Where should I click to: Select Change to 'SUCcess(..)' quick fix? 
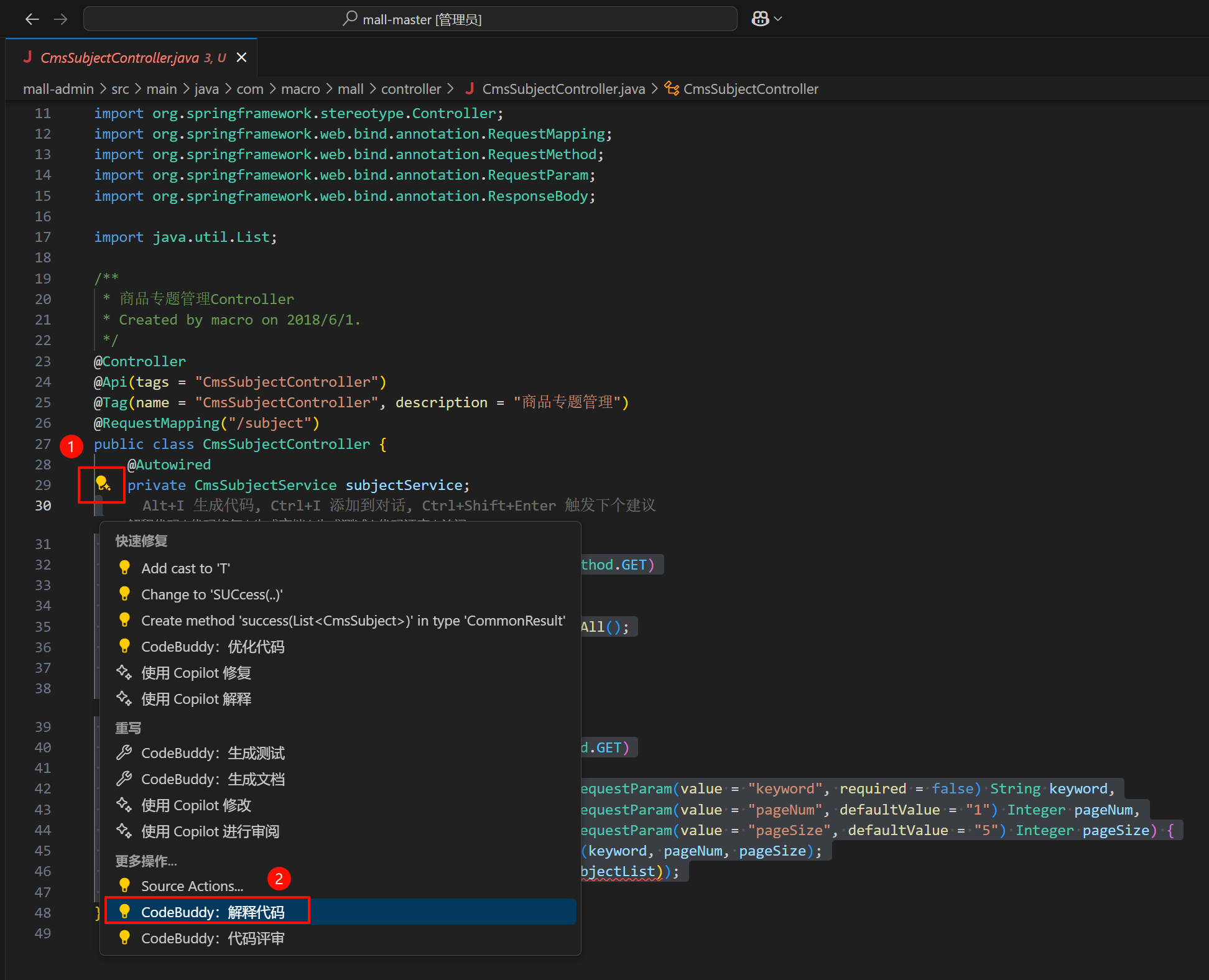point(211,594)
